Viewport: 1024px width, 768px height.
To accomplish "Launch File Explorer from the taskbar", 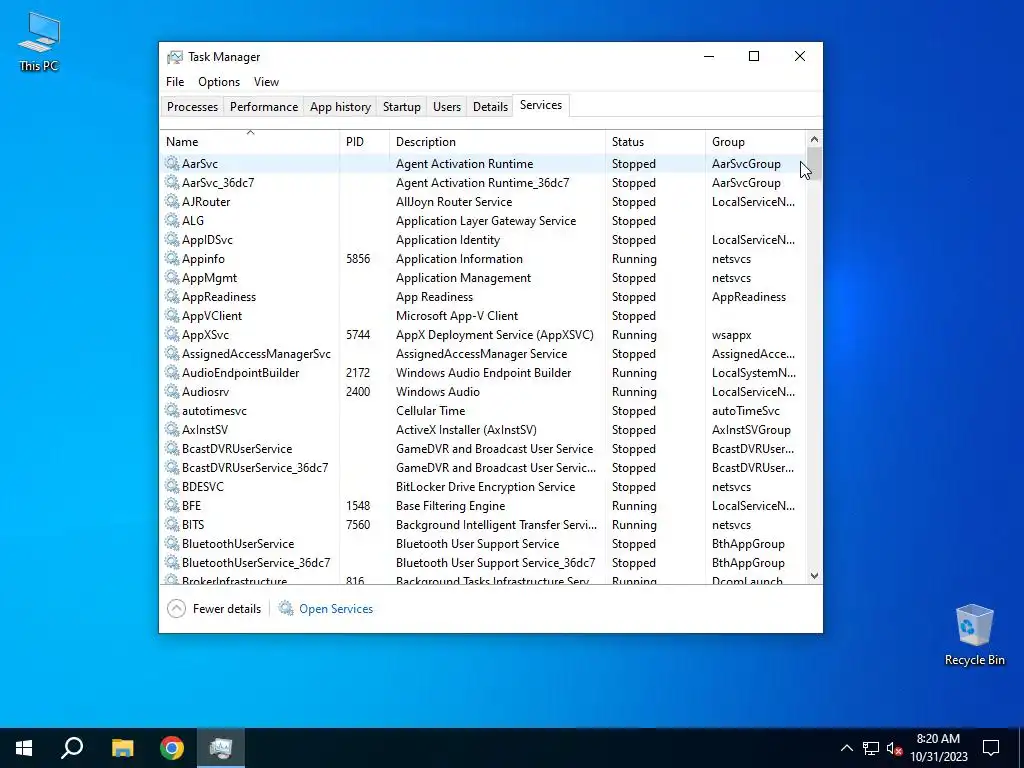I will coord(122,748).
